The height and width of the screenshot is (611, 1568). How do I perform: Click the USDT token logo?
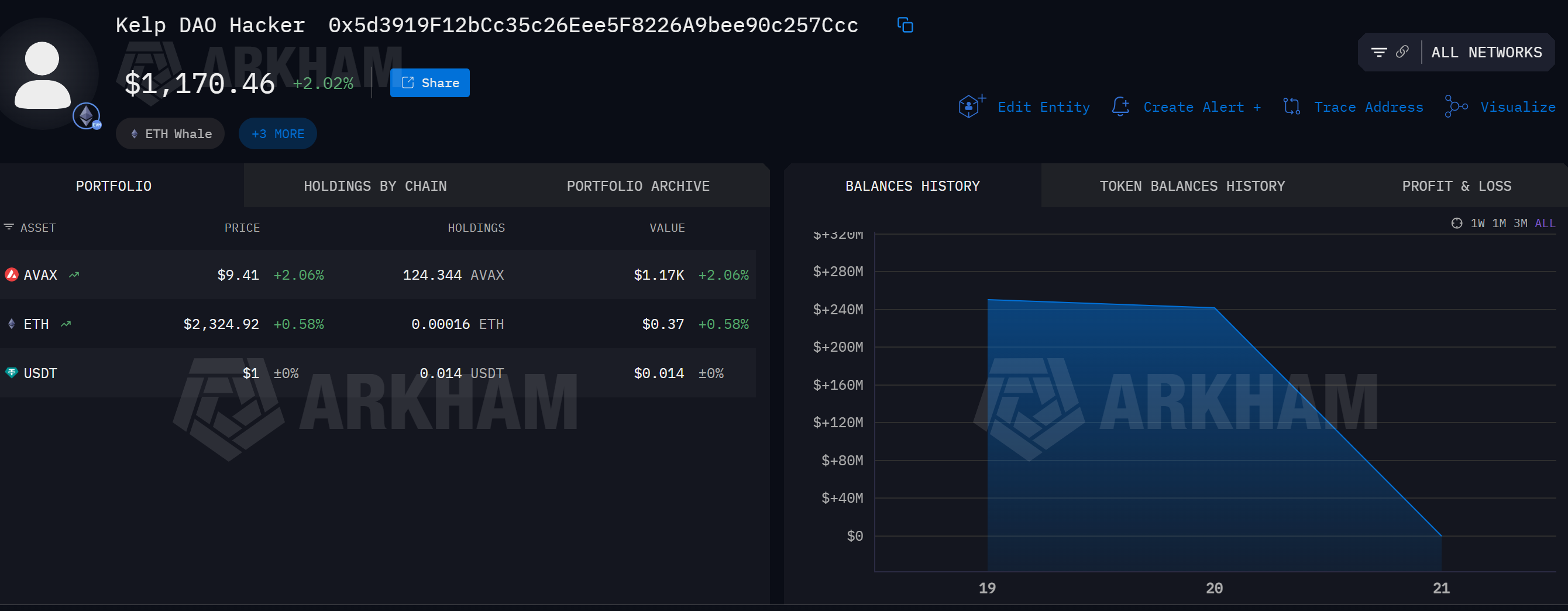[x=11, y=373]
